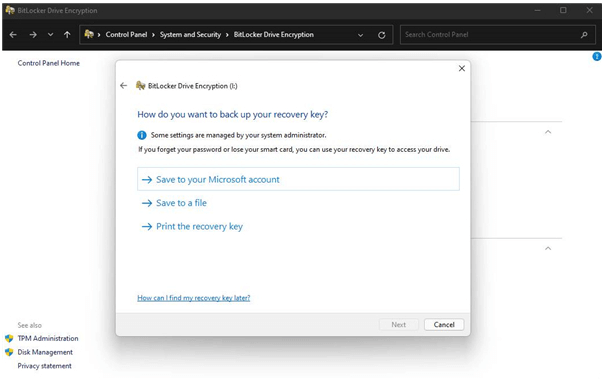Go back in the BitLocker wizard
The width and height of the screenshot is (604, 379).
click(x=123, y=86)
